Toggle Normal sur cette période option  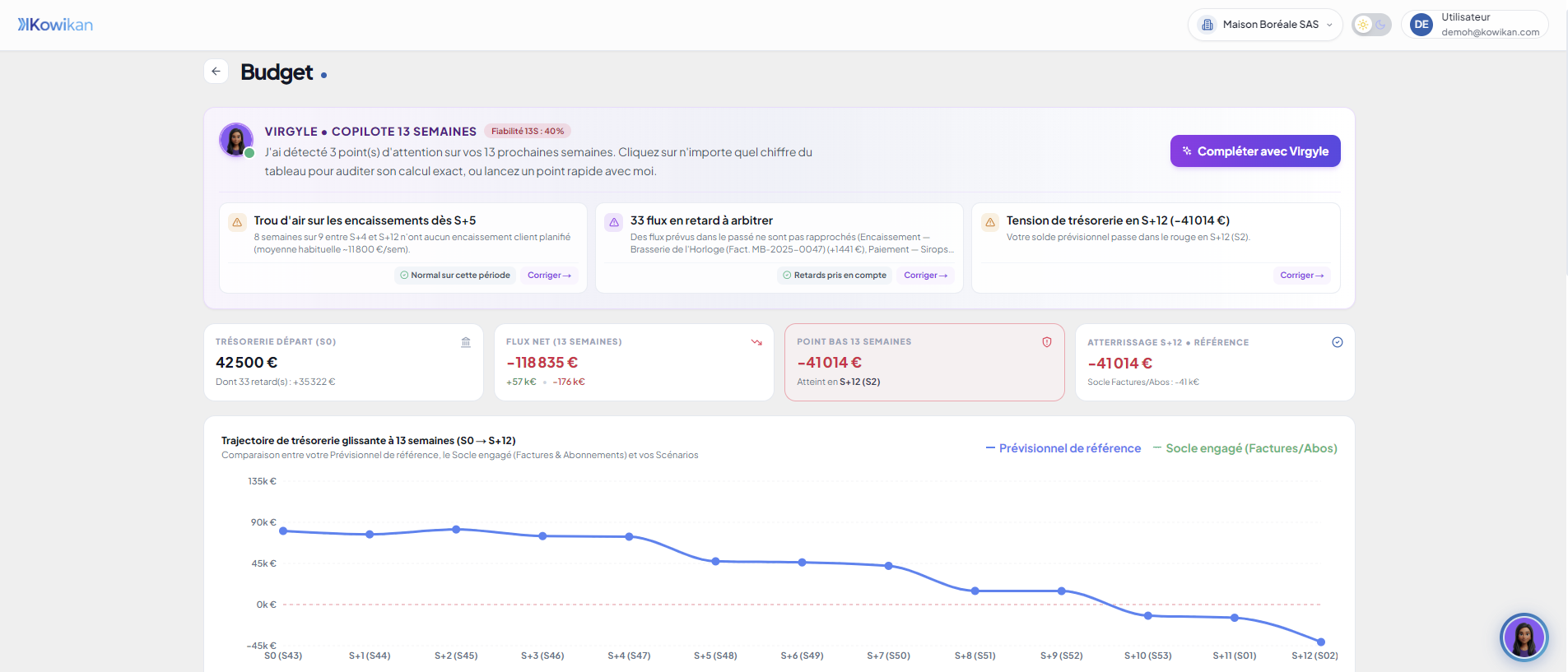click(x=455, y=276)
